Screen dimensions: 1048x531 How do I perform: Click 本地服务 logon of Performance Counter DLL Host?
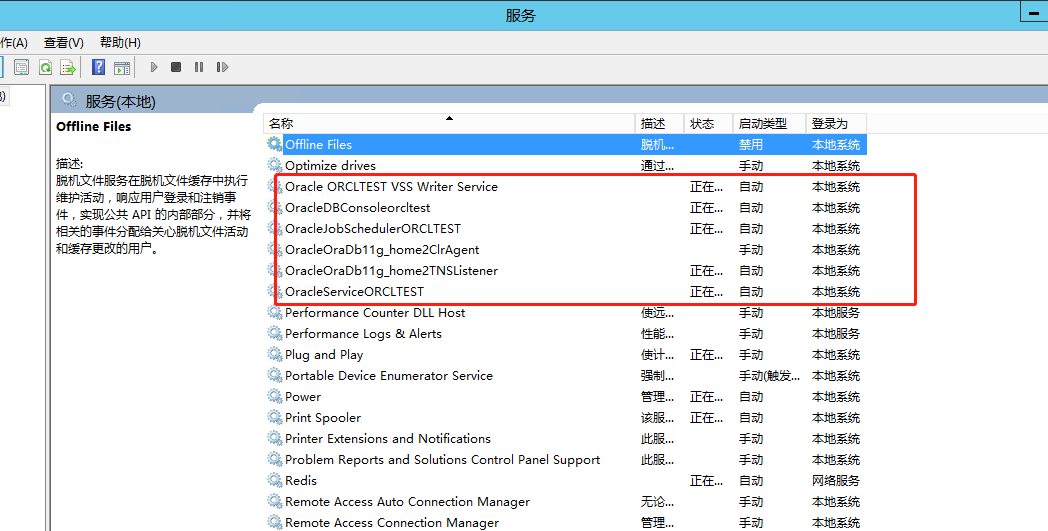coord(835,312)
